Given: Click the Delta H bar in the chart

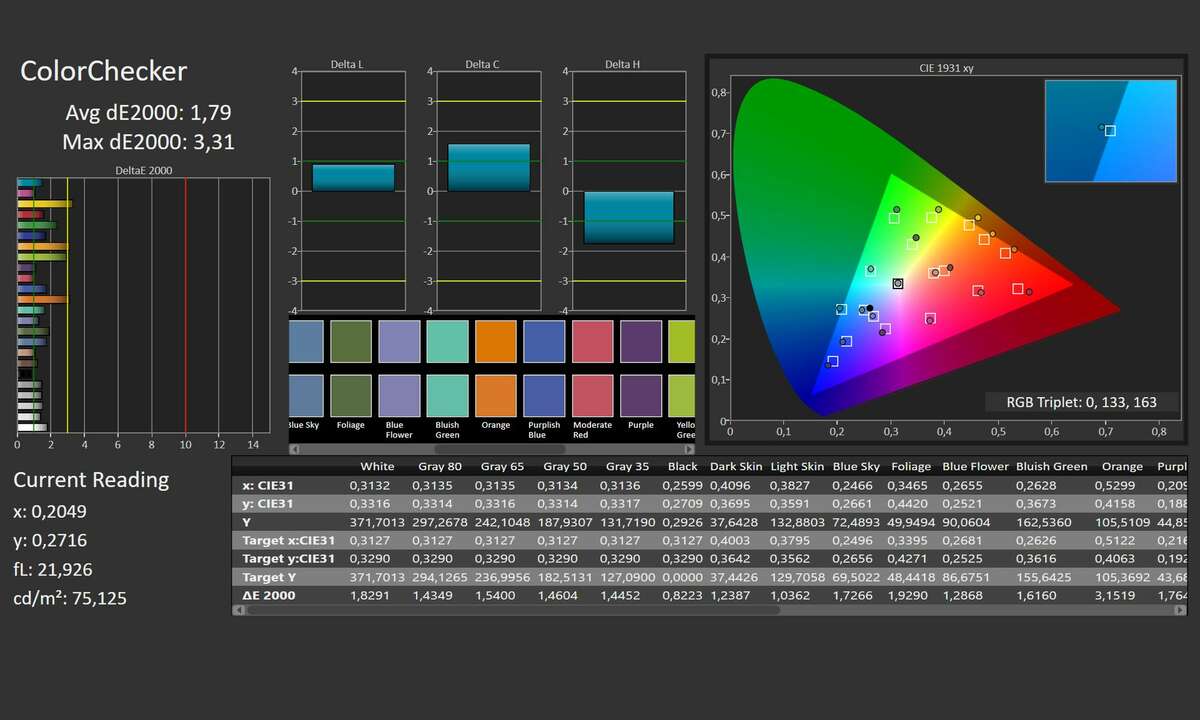Looking at the screenshot, I should [629, 217].
